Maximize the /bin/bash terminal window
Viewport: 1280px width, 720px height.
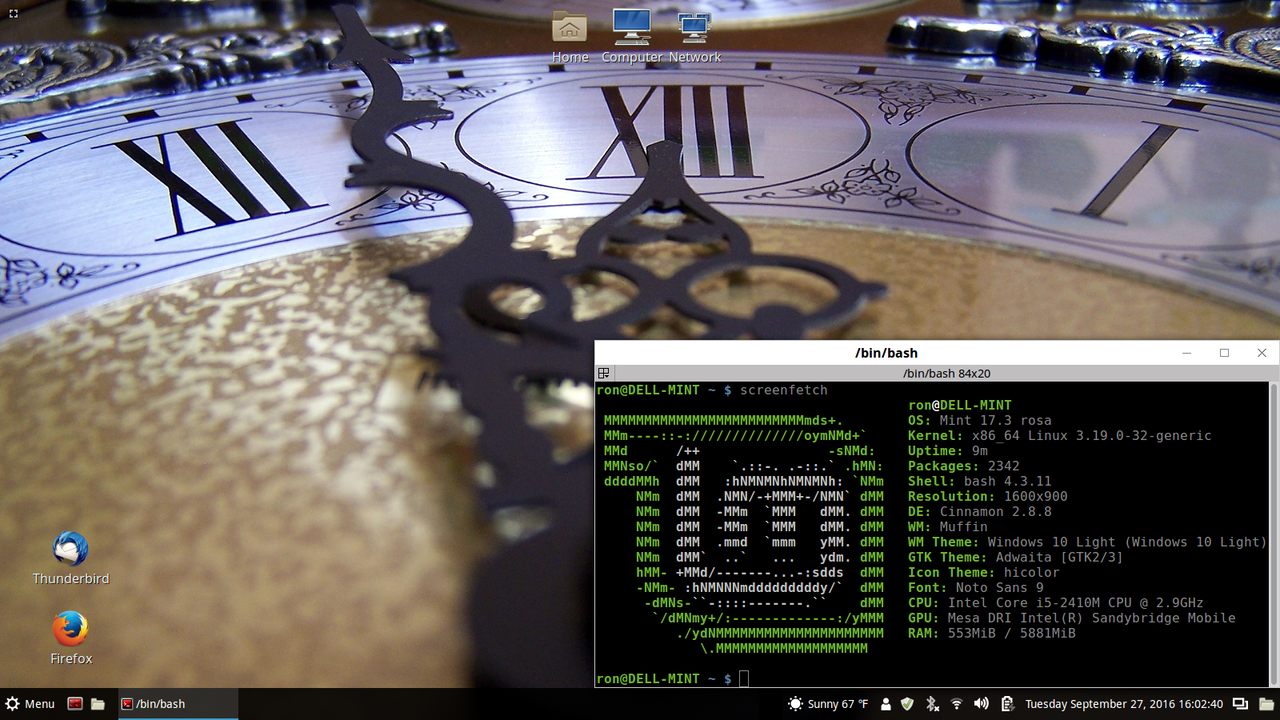click(x=1224, y=353)
